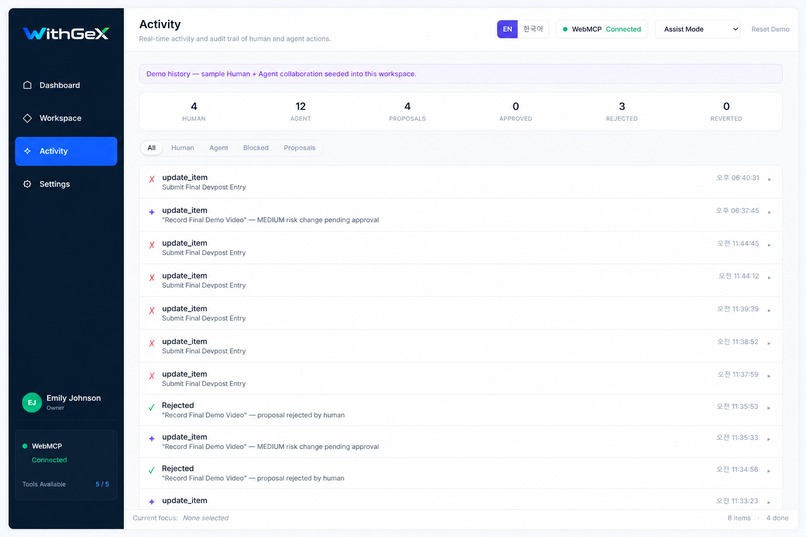Screen dimensions: 806x537
Task: Click the red X icon on 11:38:52 entry
Action: point(152,343)
